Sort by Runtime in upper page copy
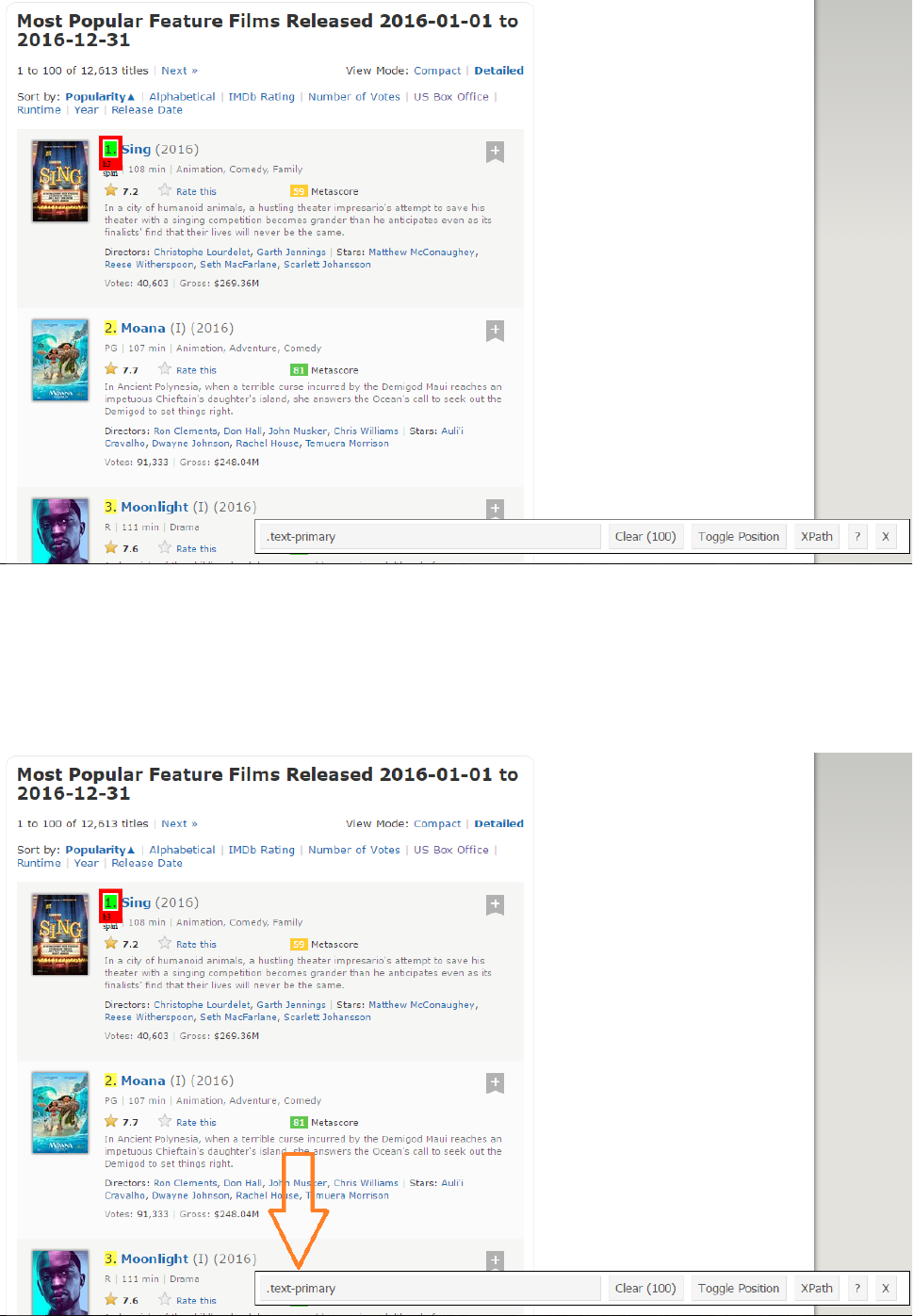913x1316 pixels. click(x=39, y=110)
